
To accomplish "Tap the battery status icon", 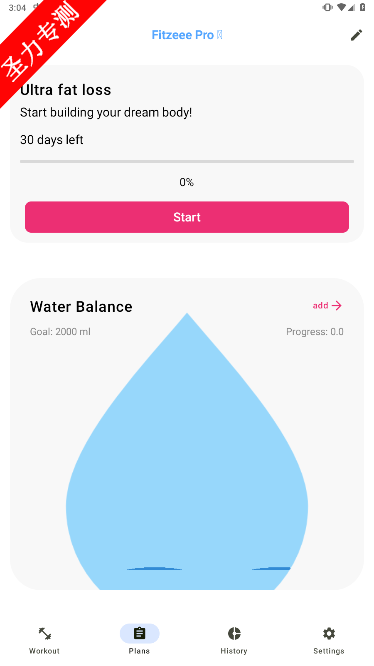I will coord(363,7).
